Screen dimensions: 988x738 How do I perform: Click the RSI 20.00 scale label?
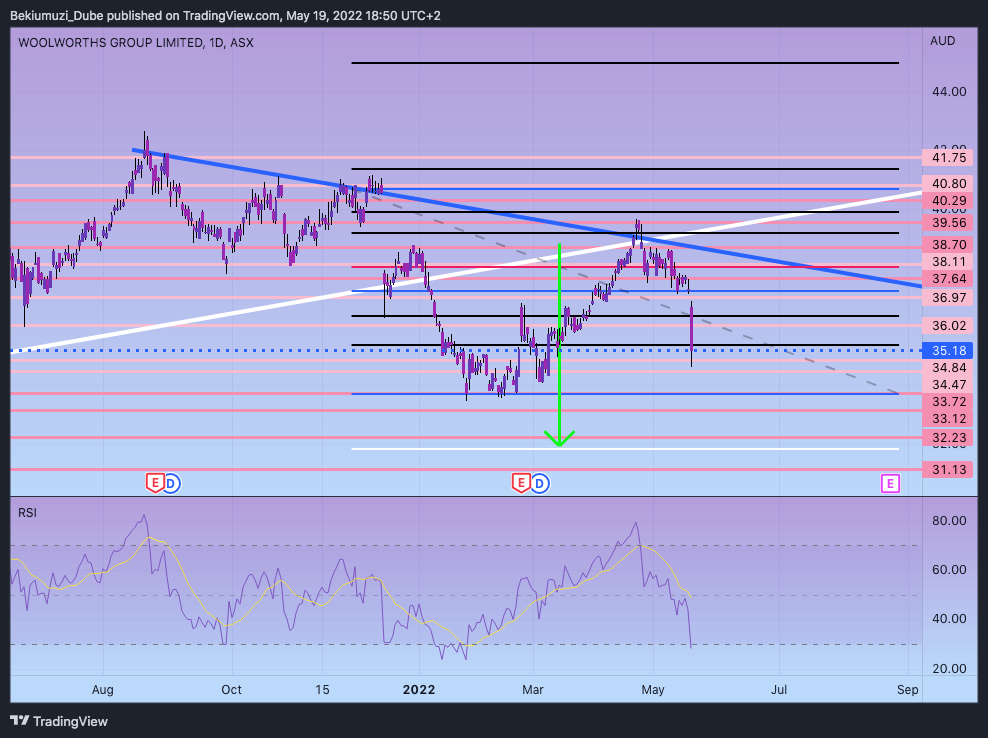pos(949,669)
